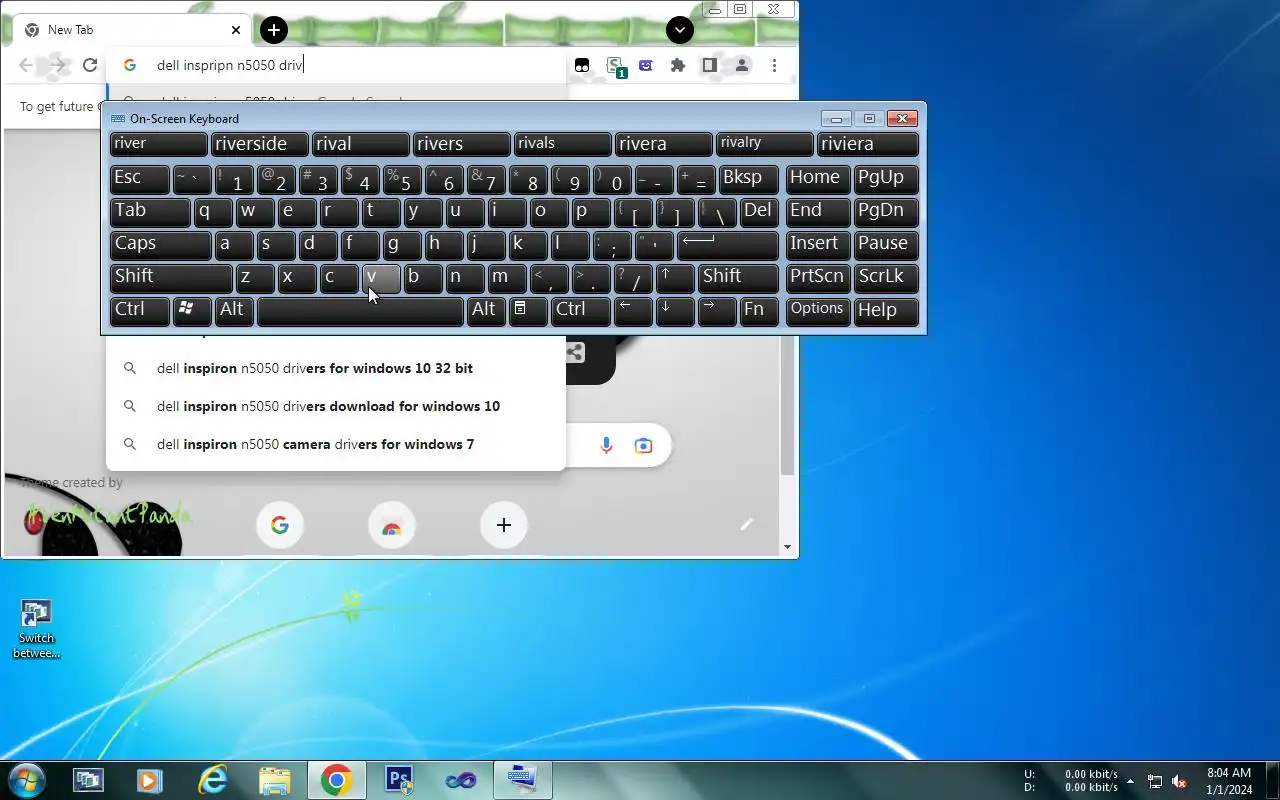Choose the 'rivera' word prediction

(663, 144)
